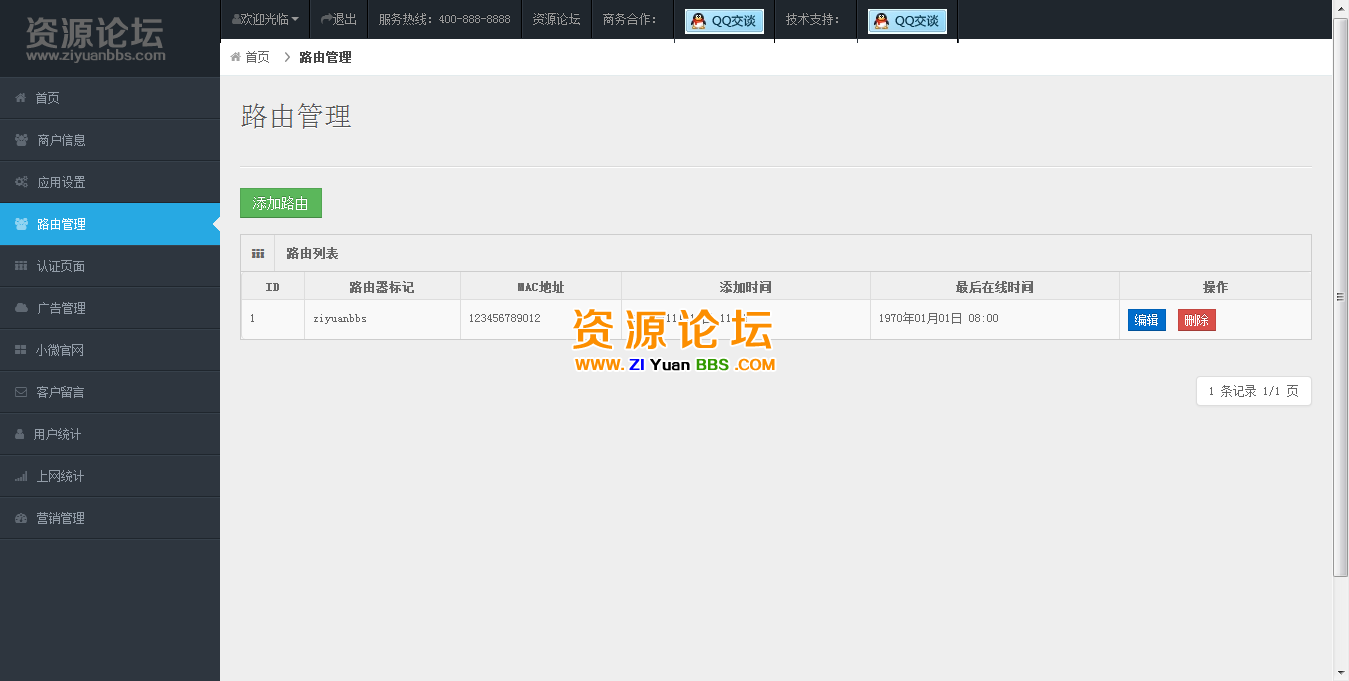Go to 应用设置 in sidebar

110,182
